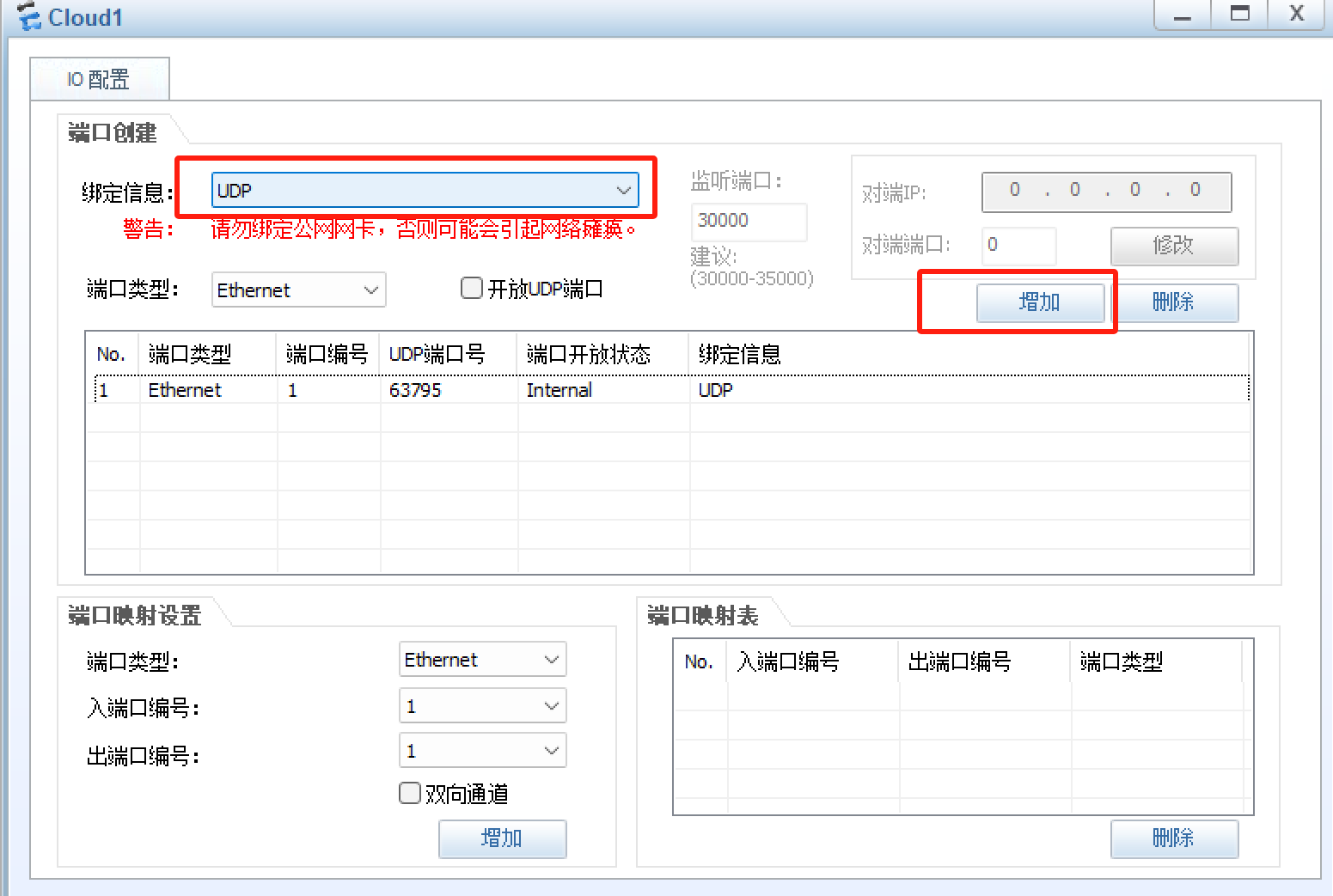Enable the 双向通道 checkbox
This screenshot has height=896, width=1333.
pos(410,793)
